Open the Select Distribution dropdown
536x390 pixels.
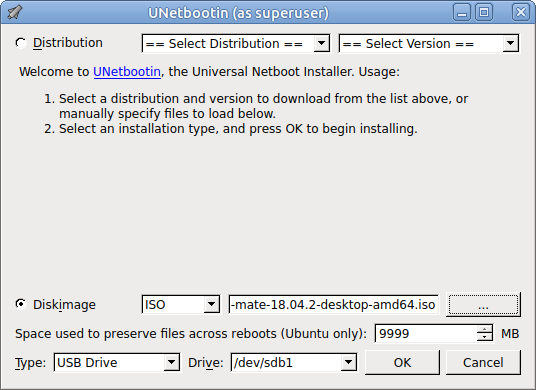click(x=236, y=43)
